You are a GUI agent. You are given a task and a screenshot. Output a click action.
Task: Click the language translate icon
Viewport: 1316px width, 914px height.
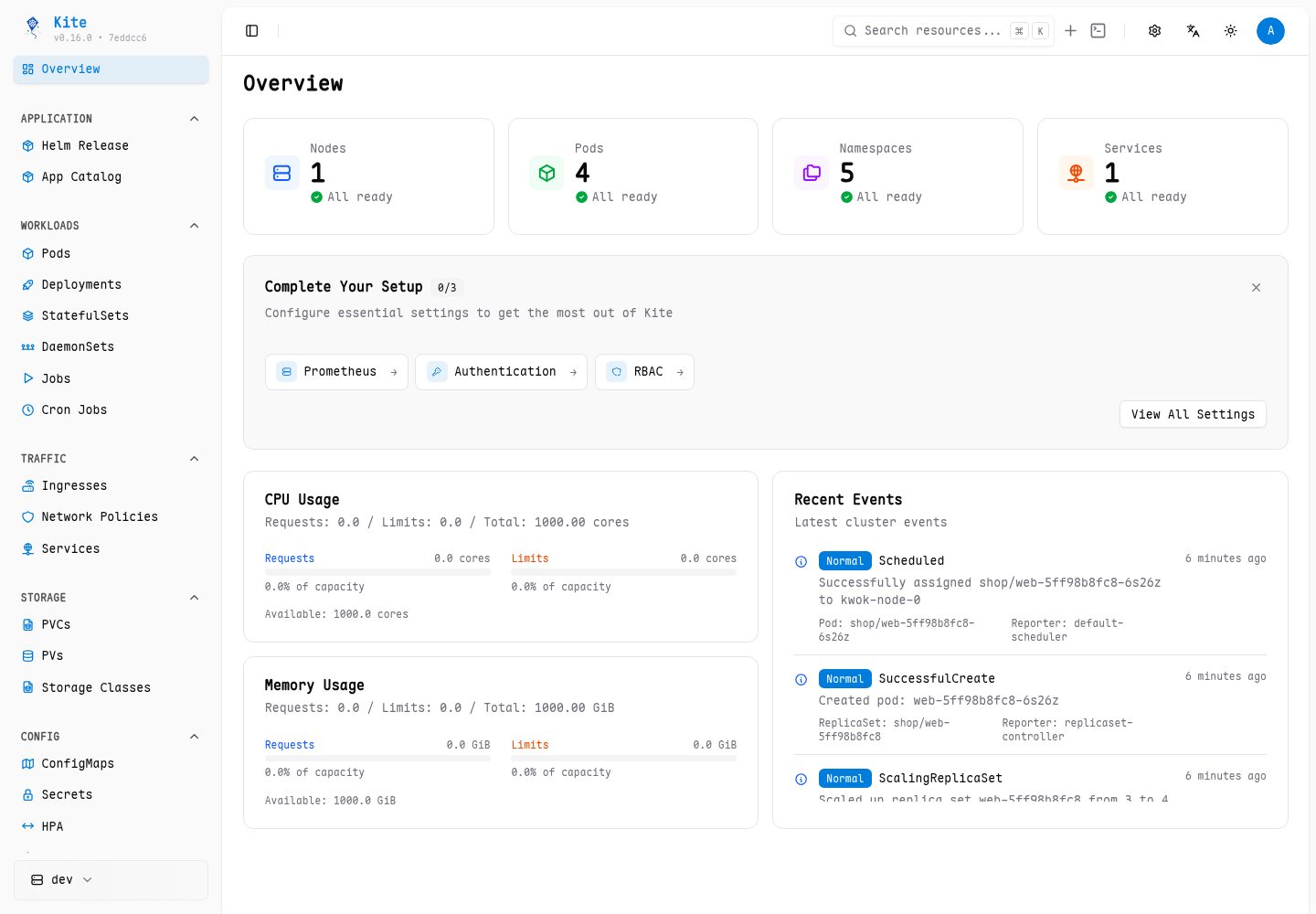click(x=1193, y=31)
